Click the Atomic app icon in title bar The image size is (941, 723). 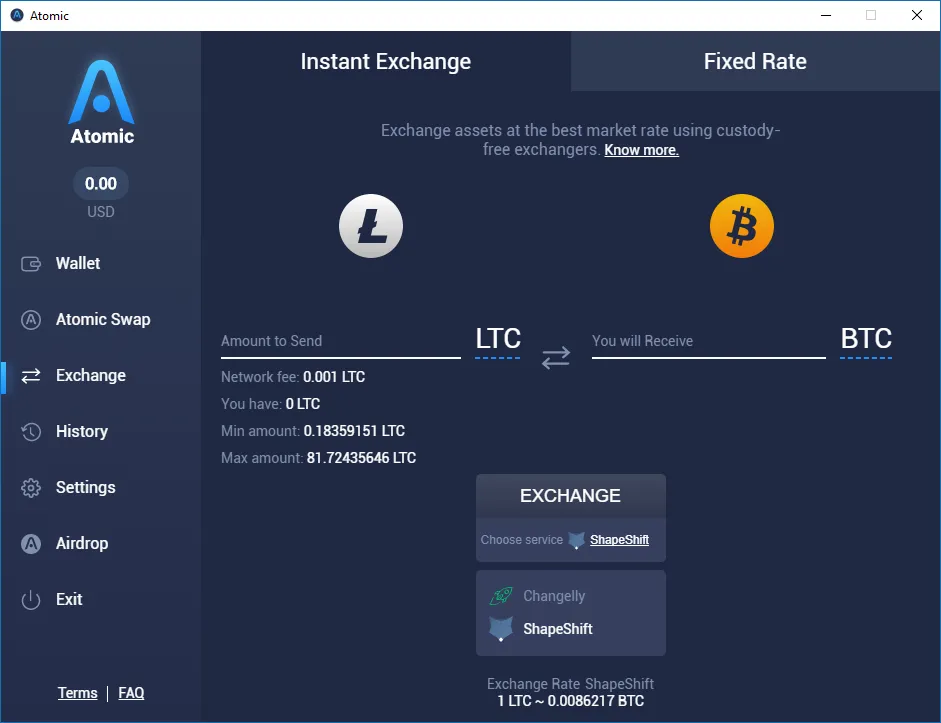(x=17, y=15)
